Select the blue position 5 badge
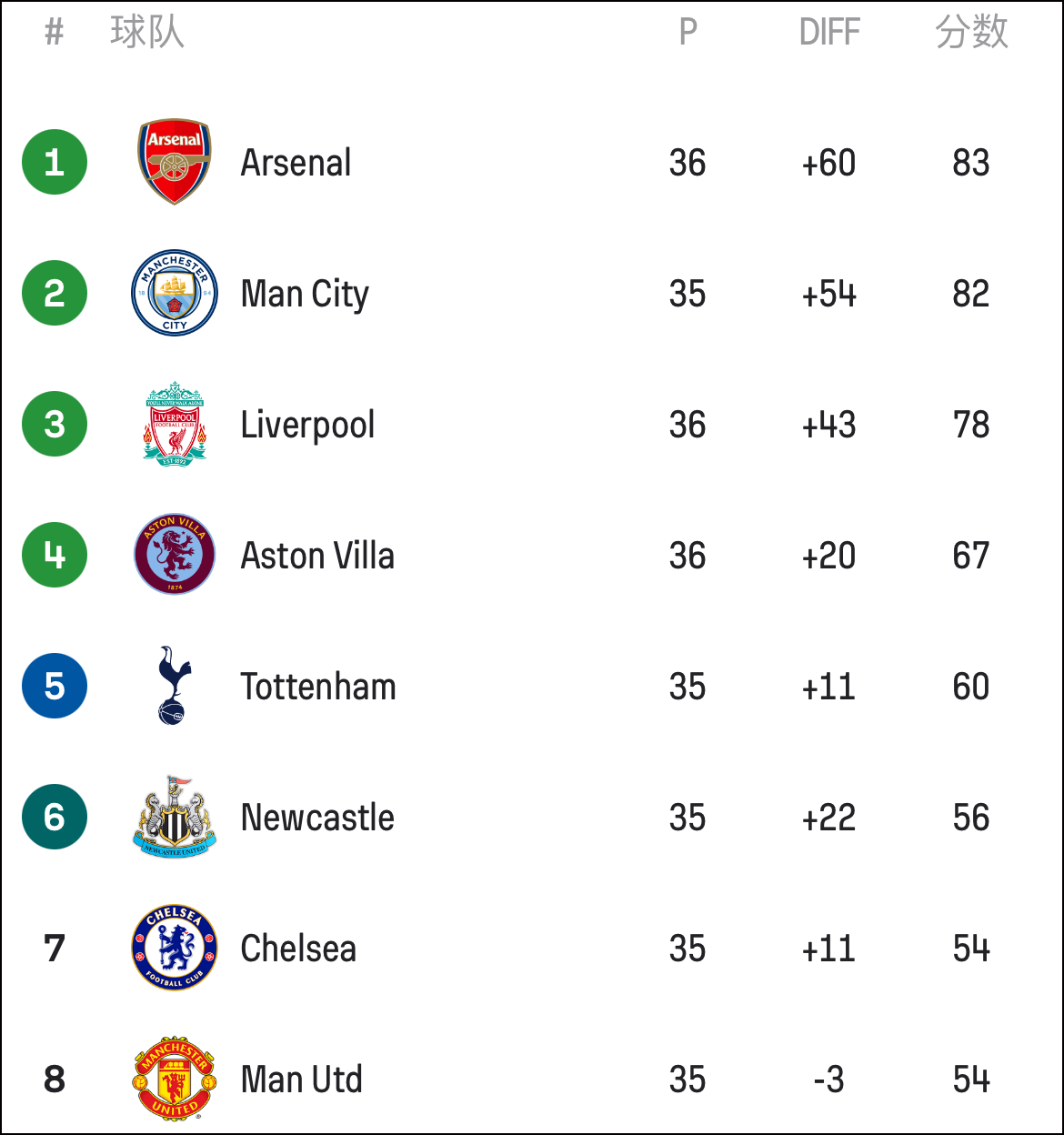Image resolution: width=1064 pixels, height=1135 pixels. coord(55,686)
